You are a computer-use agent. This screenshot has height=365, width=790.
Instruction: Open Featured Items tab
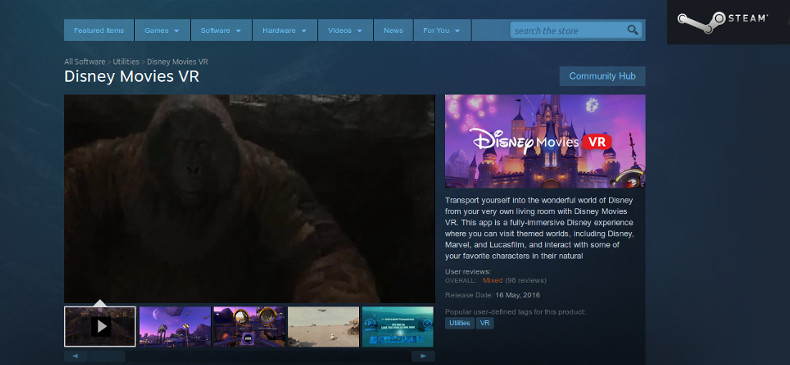pyautogui.click(x=99, y=30)
